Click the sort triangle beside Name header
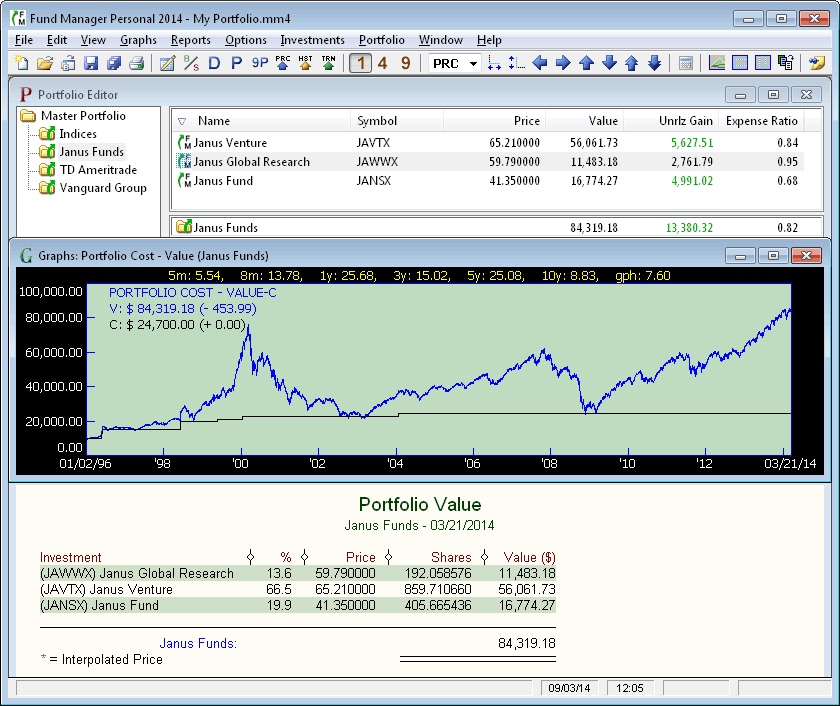 182,122
